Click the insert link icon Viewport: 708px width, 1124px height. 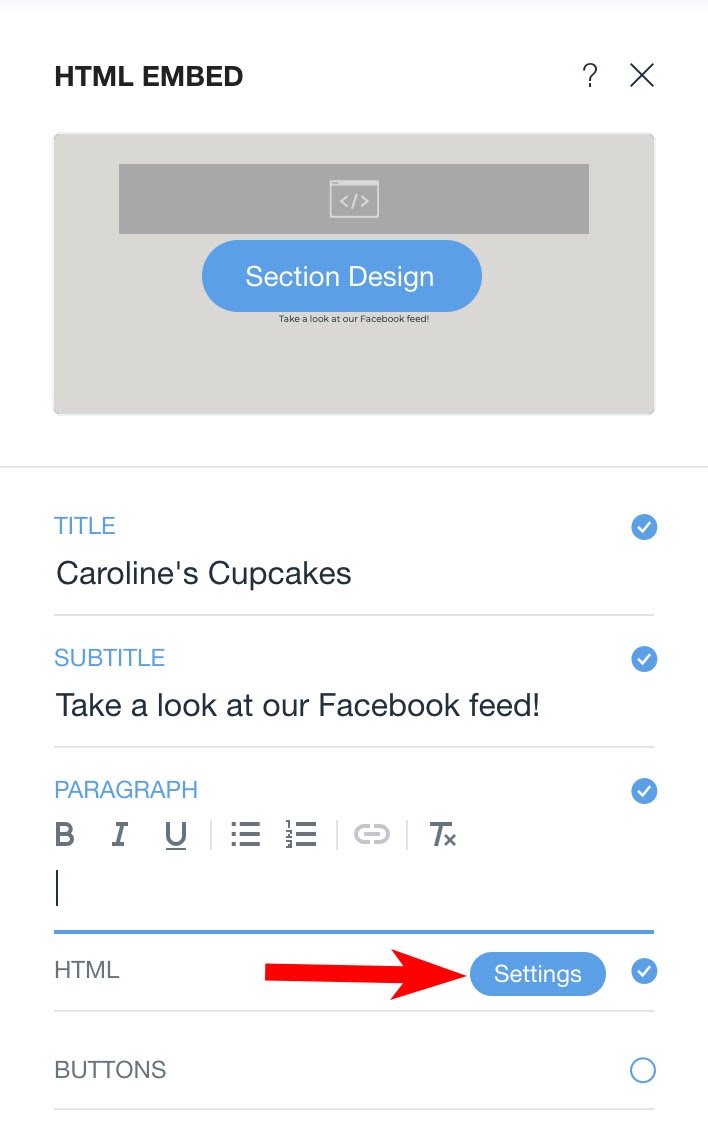[x=372, y=834]
